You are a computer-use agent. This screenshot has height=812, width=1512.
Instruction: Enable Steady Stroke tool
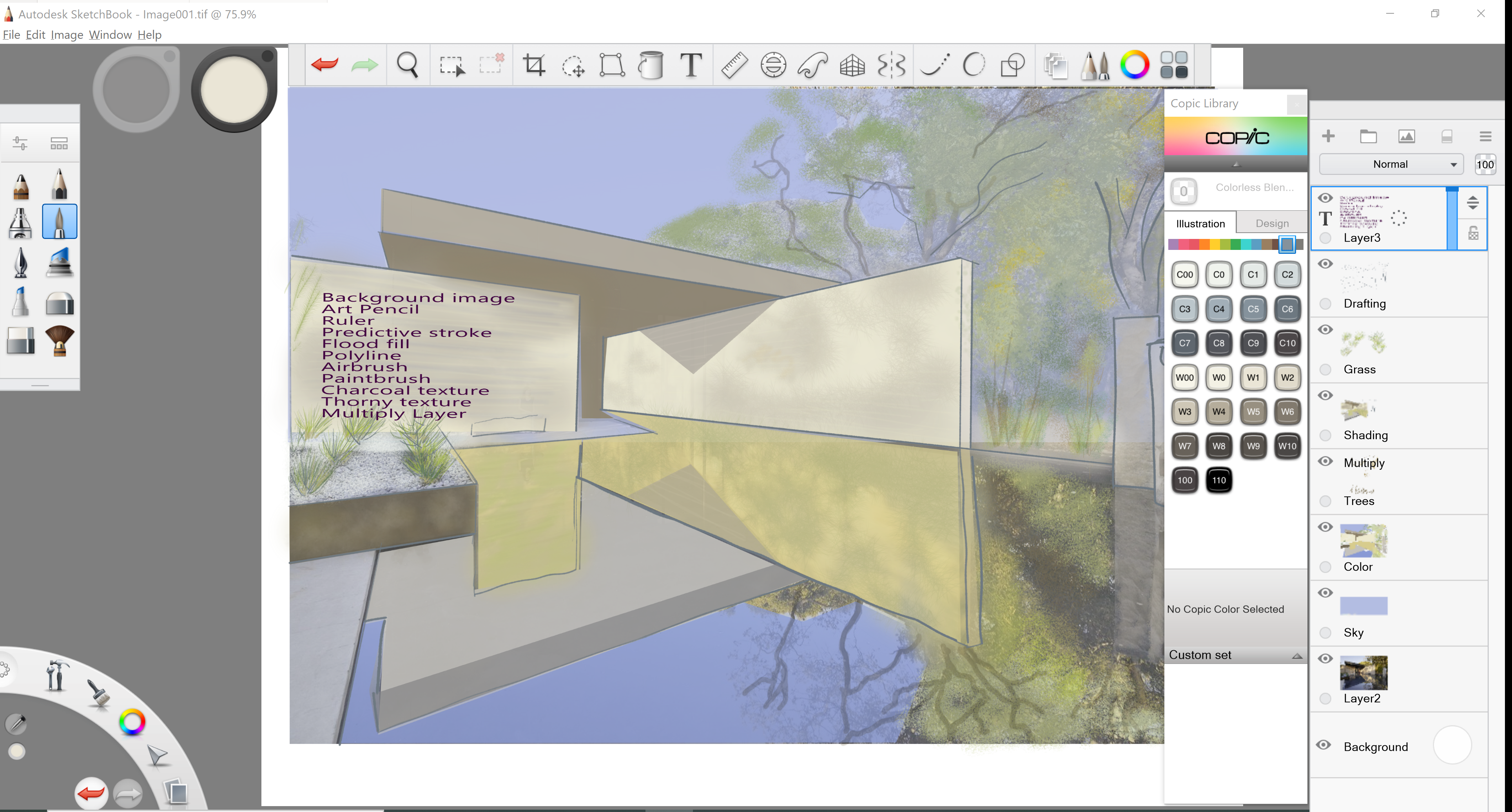click(935, 65)
